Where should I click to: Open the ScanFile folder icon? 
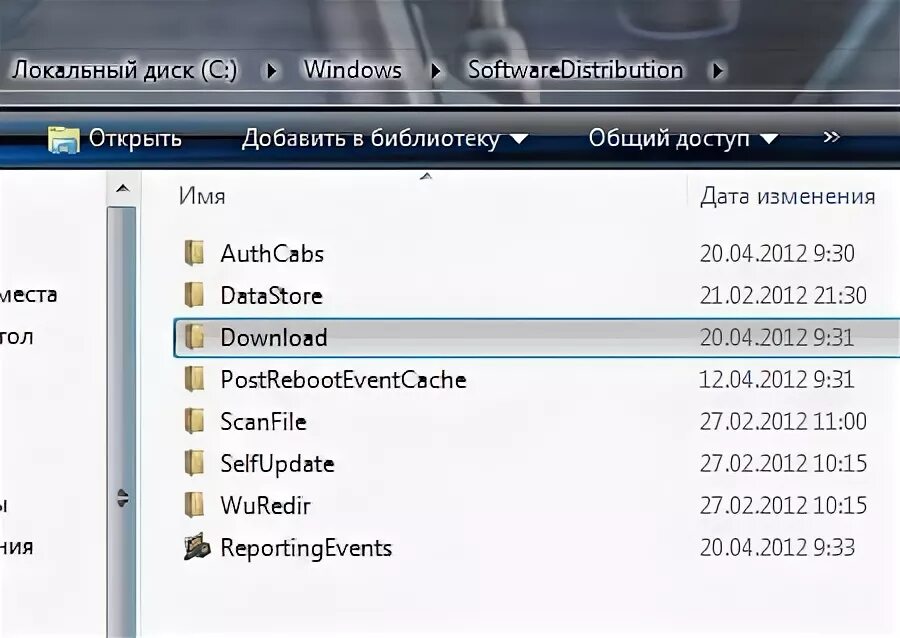pos(196,421)
